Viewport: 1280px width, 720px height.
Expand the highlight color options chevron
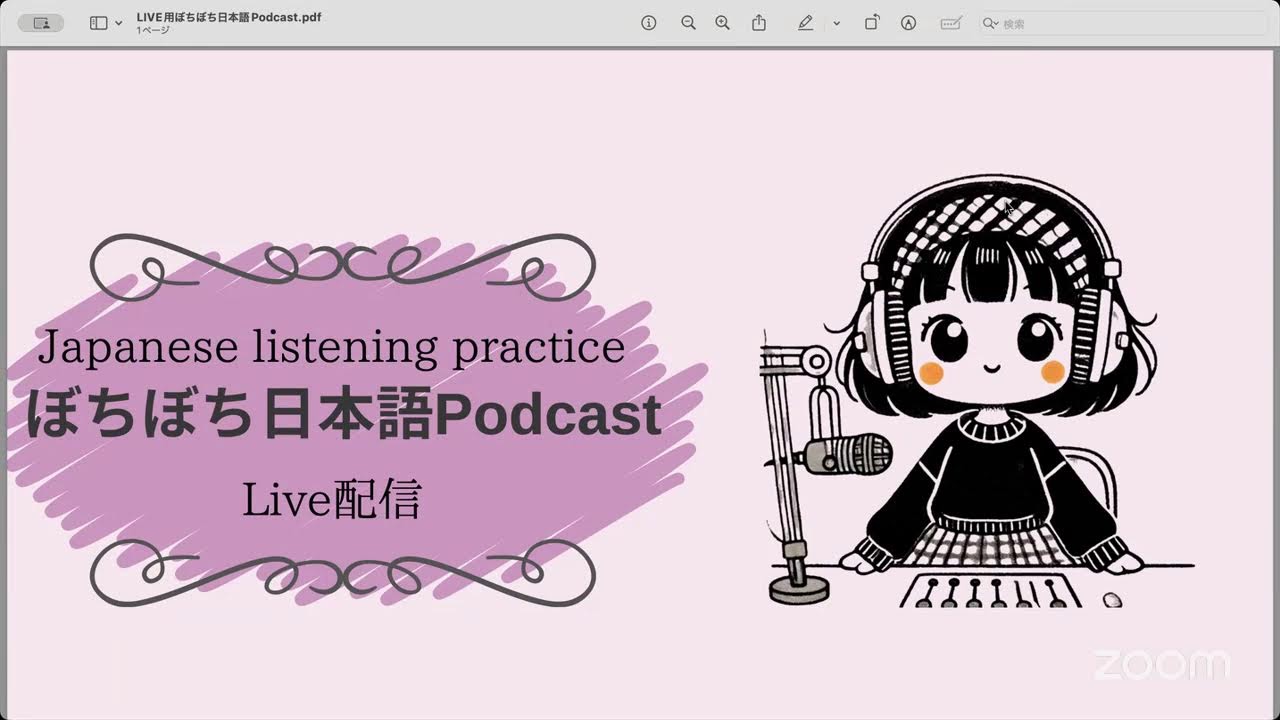(836, 23)
